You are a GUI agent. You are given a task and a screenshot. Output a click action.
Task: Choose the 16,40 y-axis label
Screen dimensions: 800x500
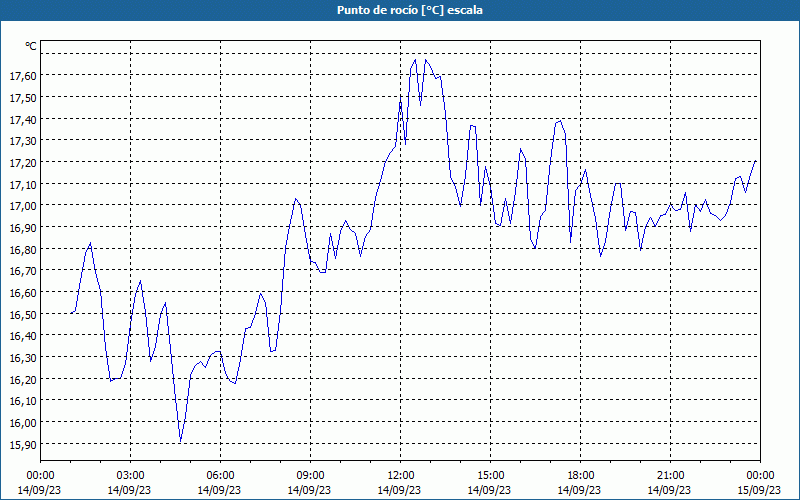click(23, 336)
